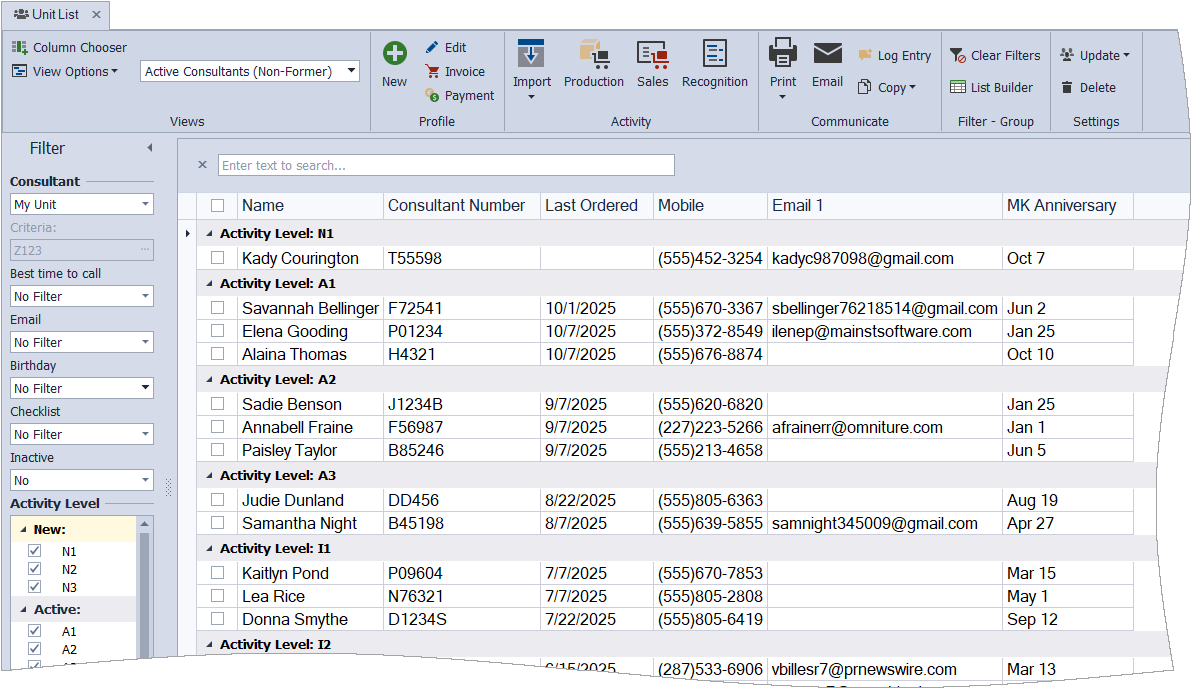
Task: Click the Log Entry button
Action: click(894, 56)
